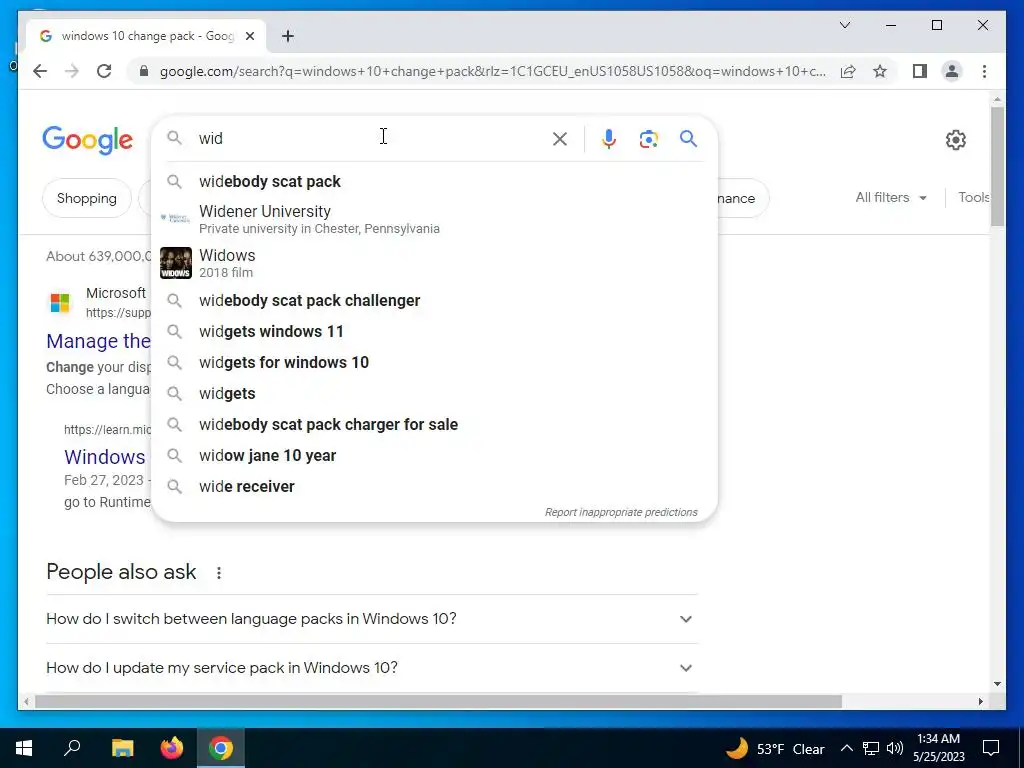Image resolution: width=1024 pixels, height=768 pixels.
Task: Expand 'How do I update my service pack' question
Action: pos(372,668)
